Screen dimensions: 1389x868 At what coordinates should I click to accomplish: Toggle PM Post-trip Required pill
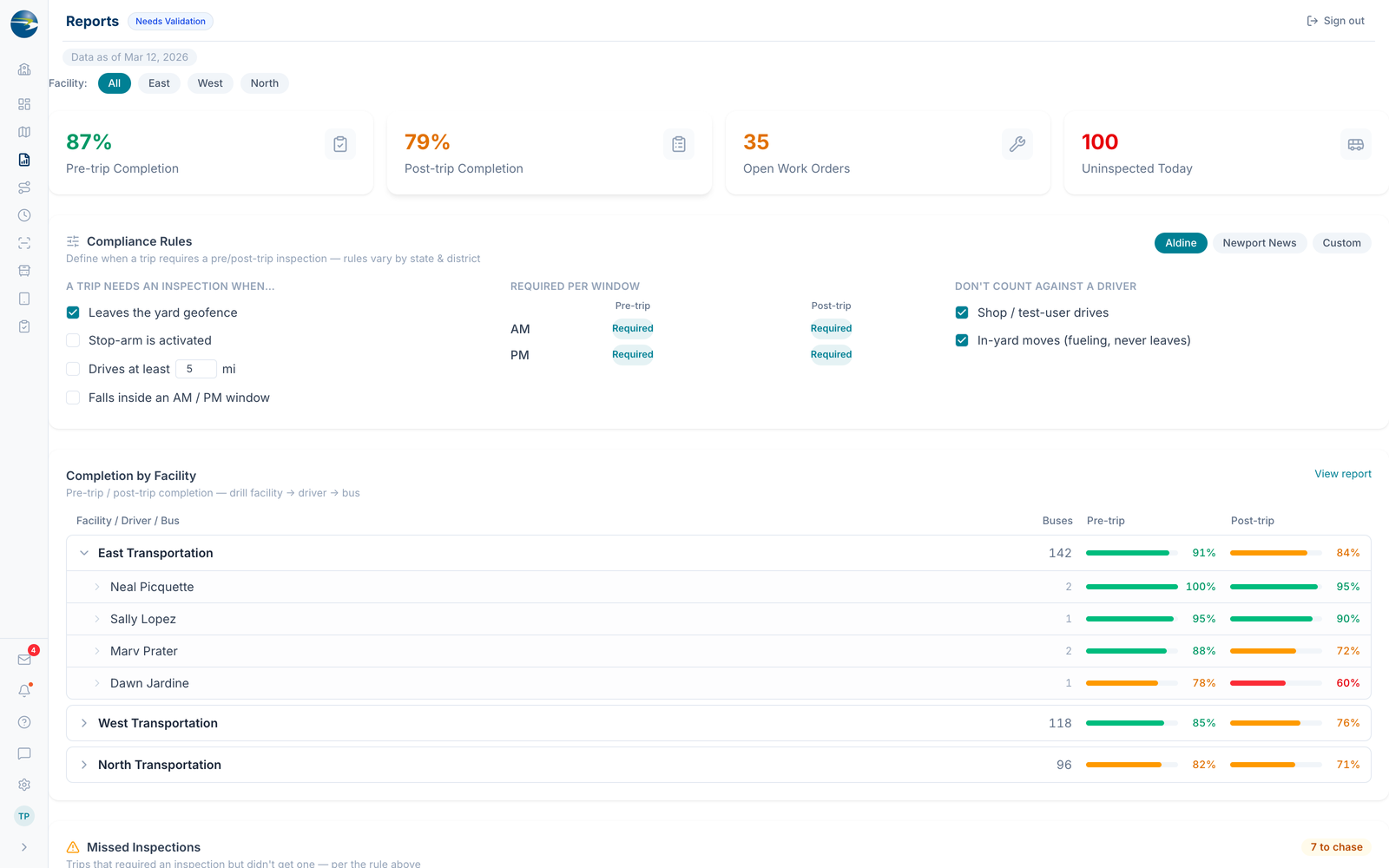click(x=831, y=354)
